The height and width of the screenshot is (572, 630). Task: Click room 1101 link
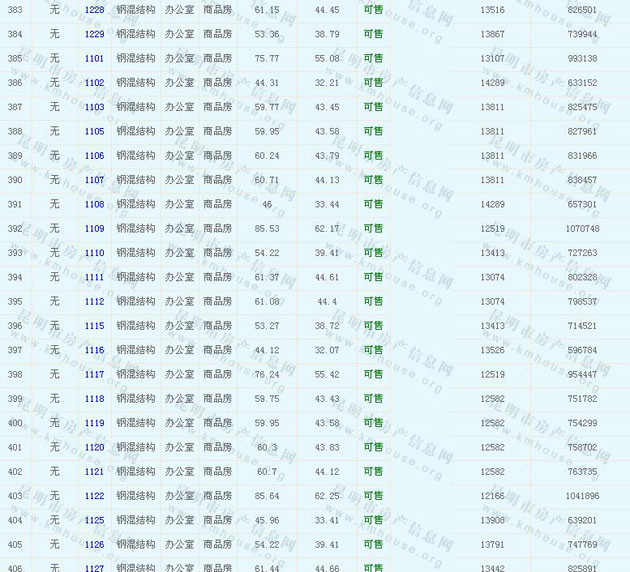click(94, 59)
